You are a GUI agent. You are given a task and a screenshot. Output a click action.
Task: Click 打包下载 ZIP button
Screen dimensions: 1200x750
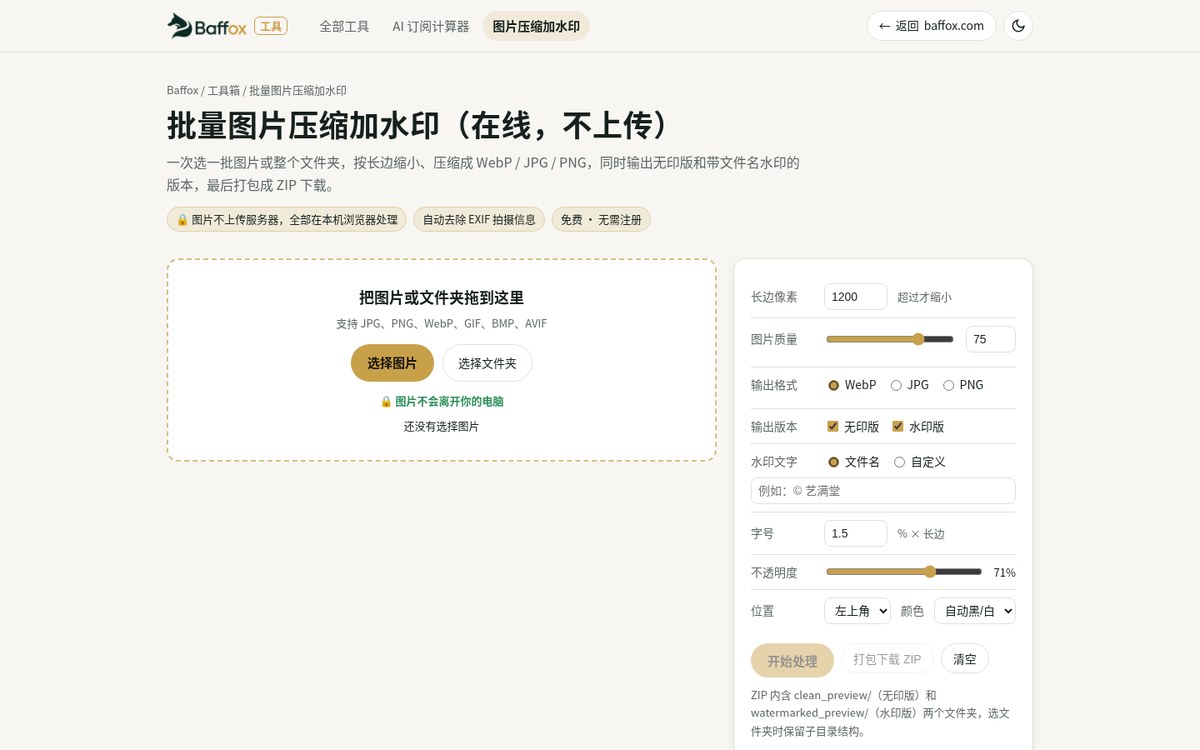tap(887, 659)
